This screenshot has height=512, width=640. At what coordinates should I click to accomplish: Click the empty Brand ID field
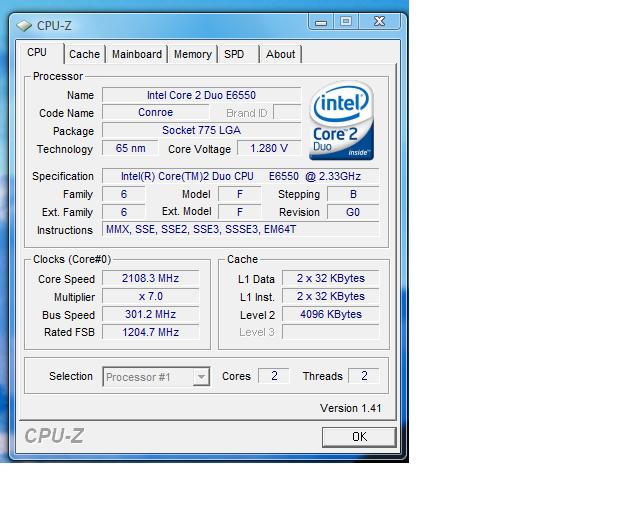287,112
